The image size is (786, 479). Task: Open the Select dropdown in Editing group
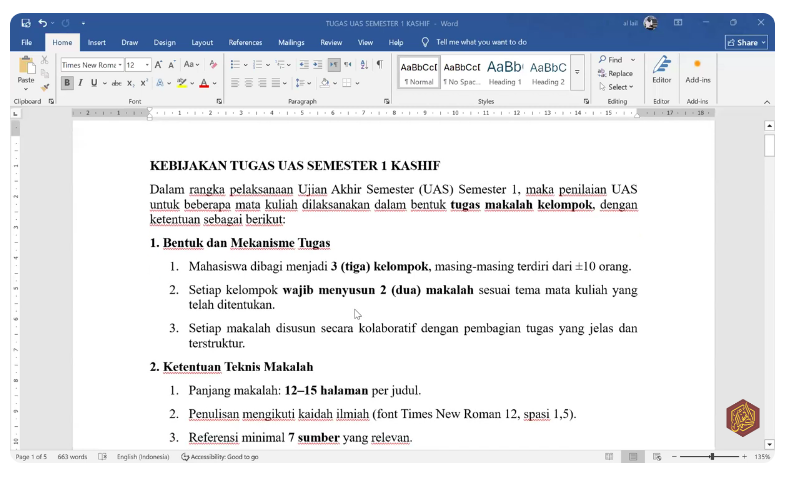tap(616, 87)
